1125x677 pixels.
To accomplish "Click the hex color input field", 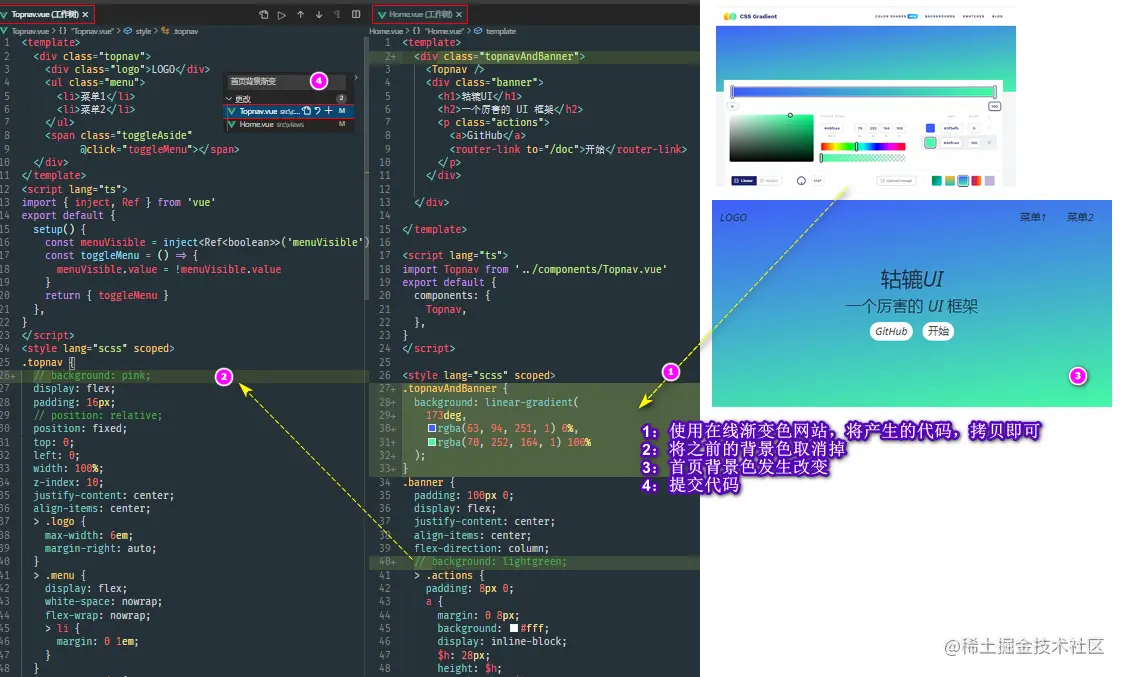I will (832, 128).
